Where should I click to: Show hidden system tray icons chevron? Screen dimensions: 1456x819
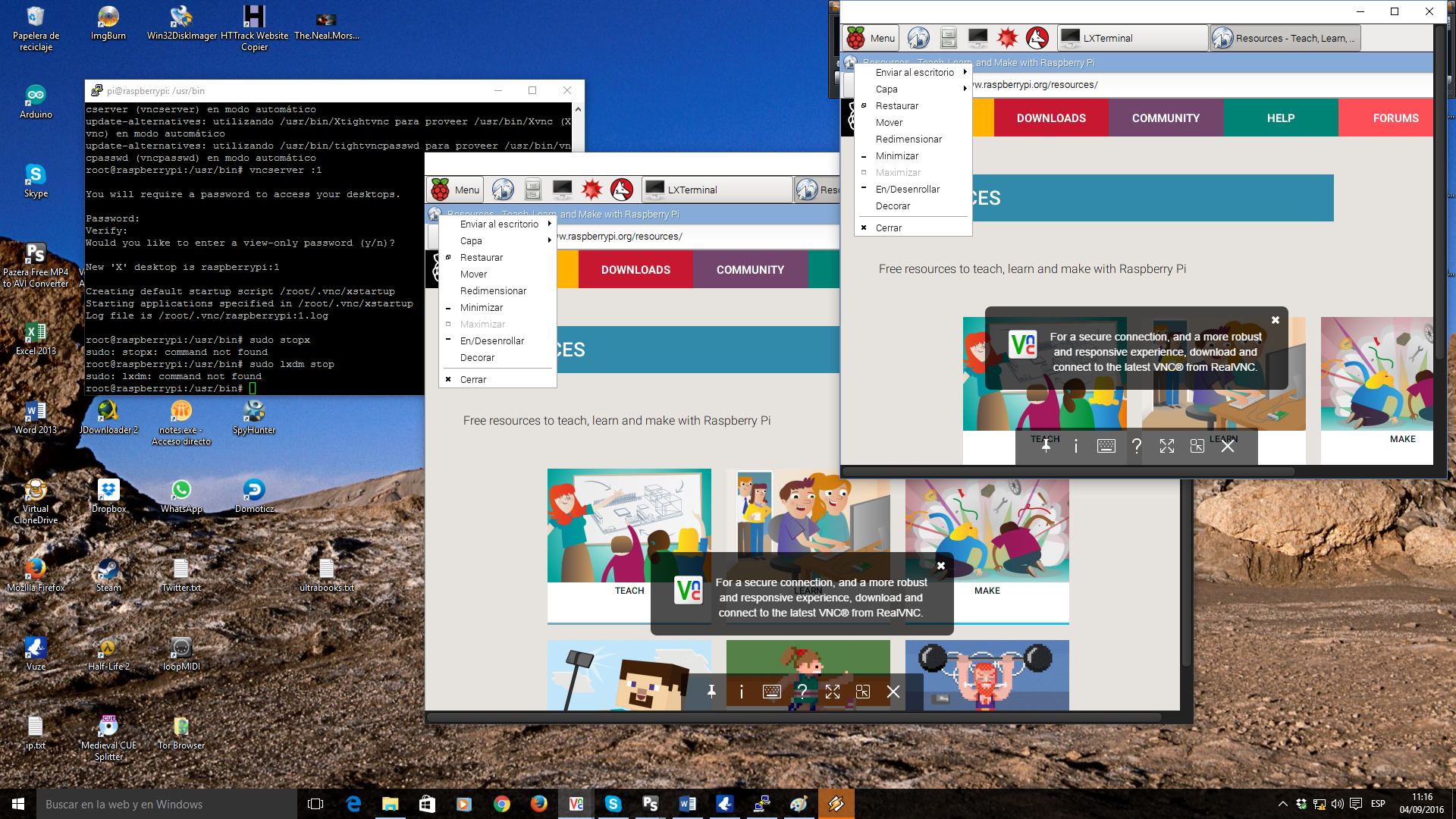[1282, 804]
